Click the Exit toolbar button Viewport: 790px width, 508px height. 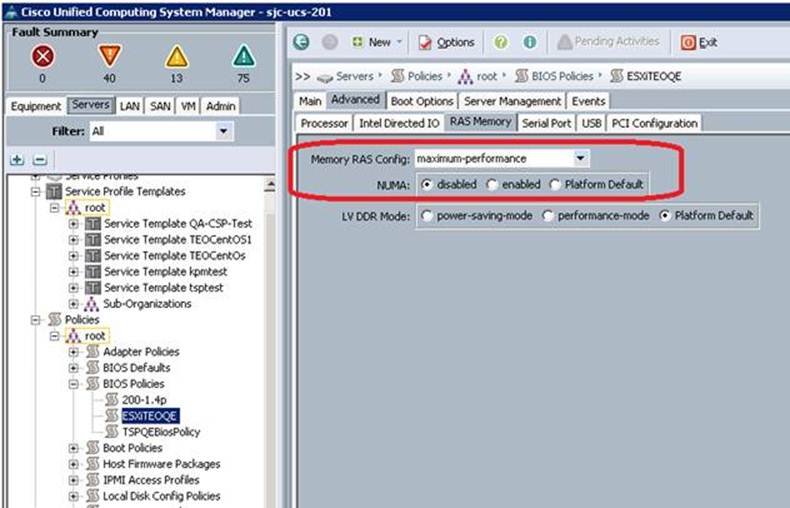700,42
